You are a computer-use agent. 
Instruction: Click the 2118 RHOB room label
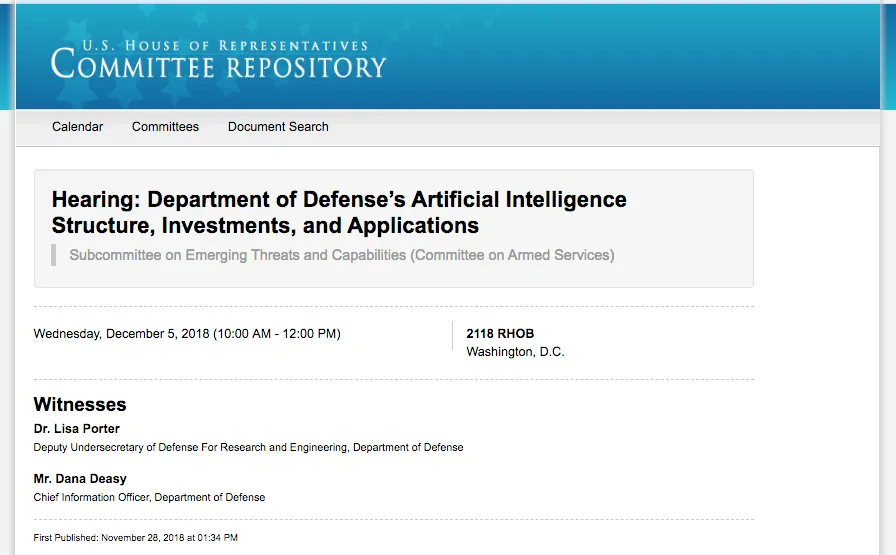click(x=500, y=334)
